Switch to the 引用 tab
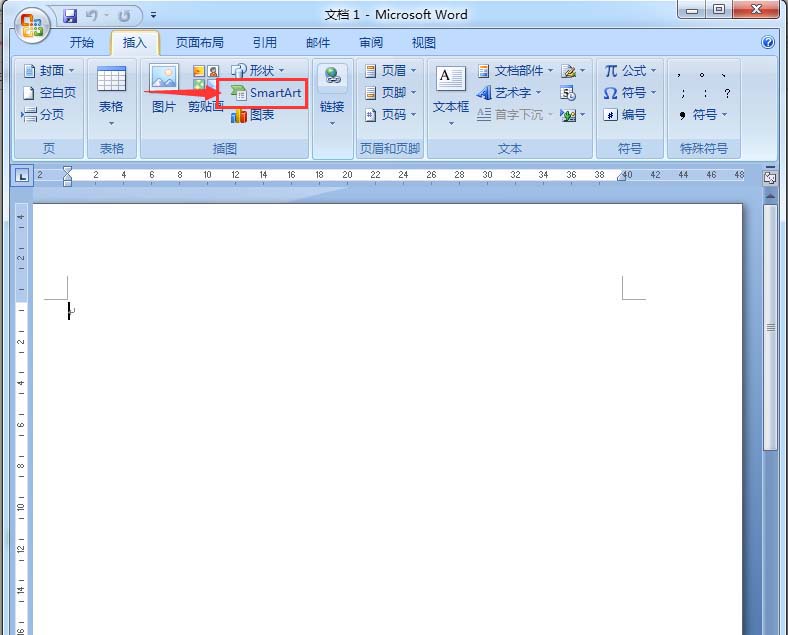The width and height of the screenshot is (788, 635). coord(264,43)
